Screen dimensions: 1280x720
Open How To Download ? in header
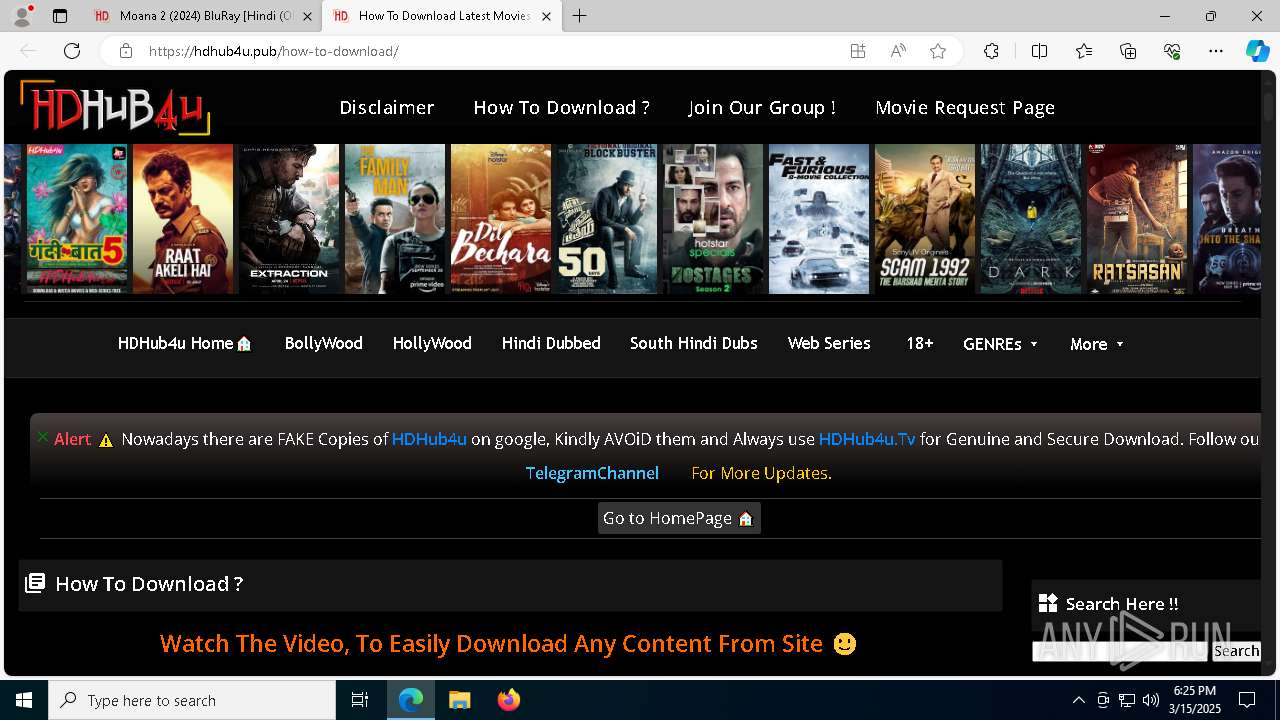click(561, 107)
